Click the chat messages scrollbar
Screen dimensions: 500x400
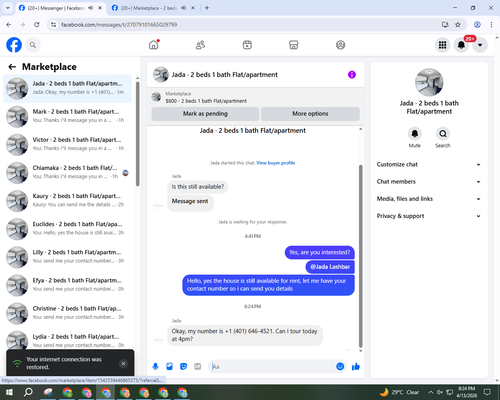pos(360,256)
